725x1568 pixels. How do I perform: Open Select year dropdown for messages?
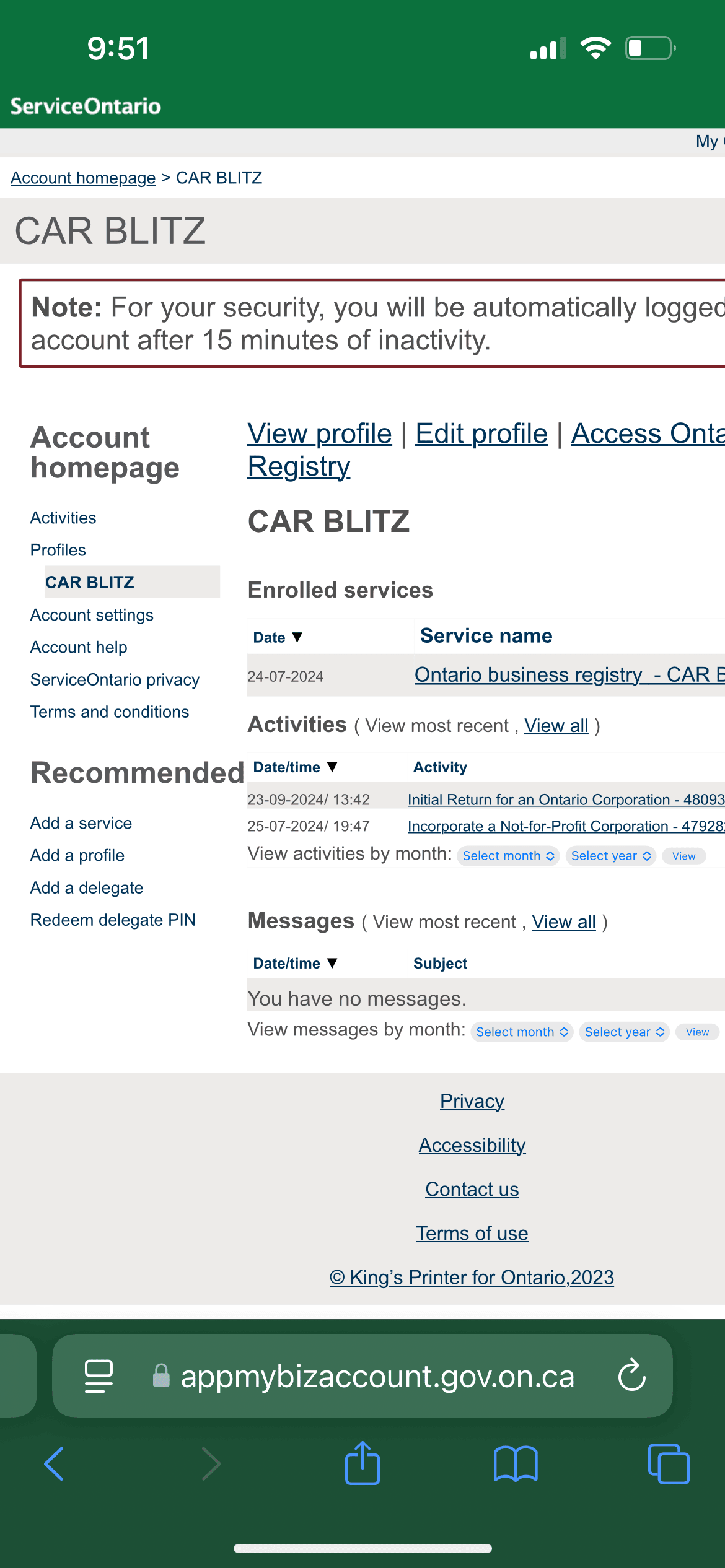tap(624, 1032)
